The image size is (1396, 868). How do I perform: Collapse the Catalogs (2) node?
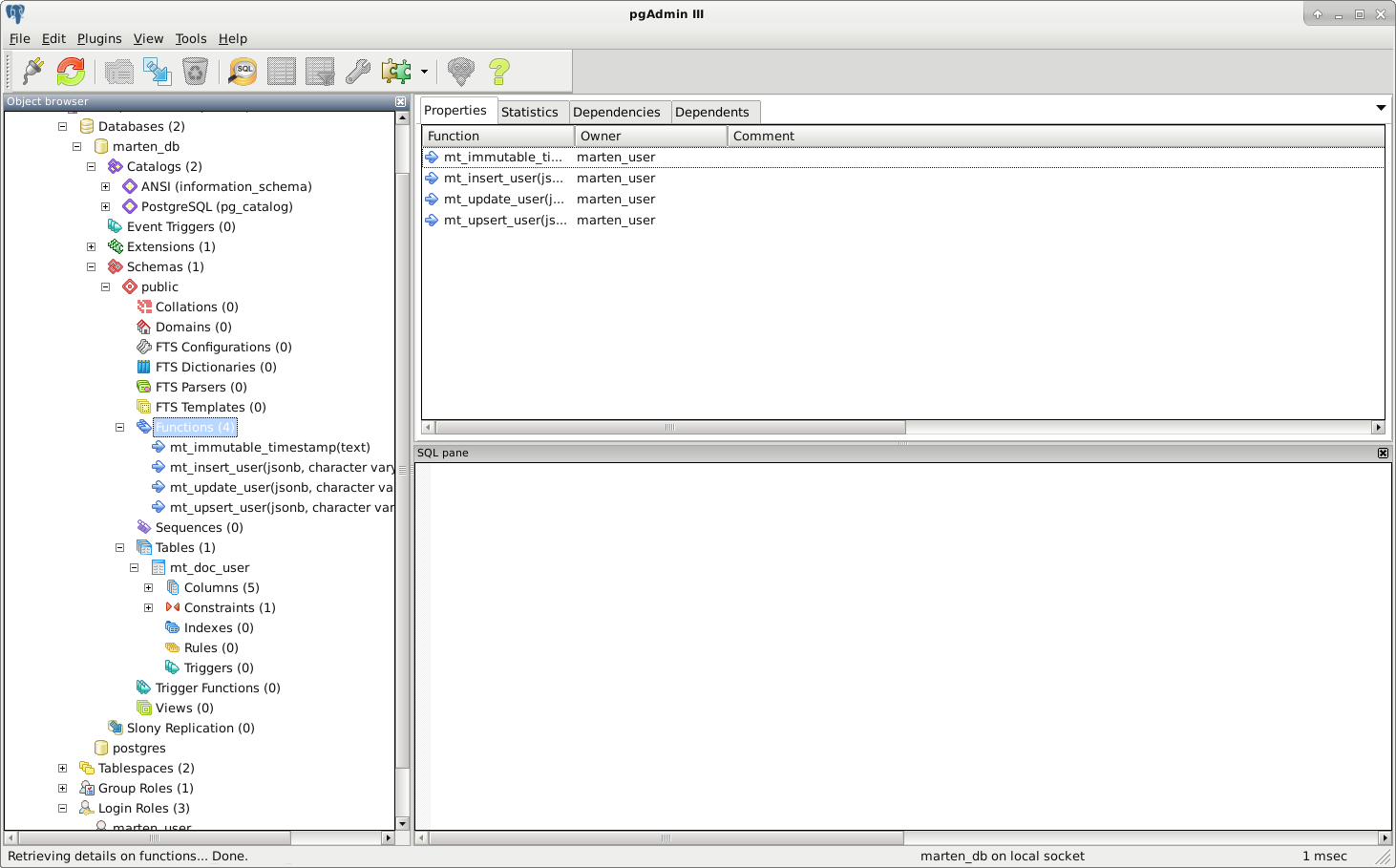(92, 166)
